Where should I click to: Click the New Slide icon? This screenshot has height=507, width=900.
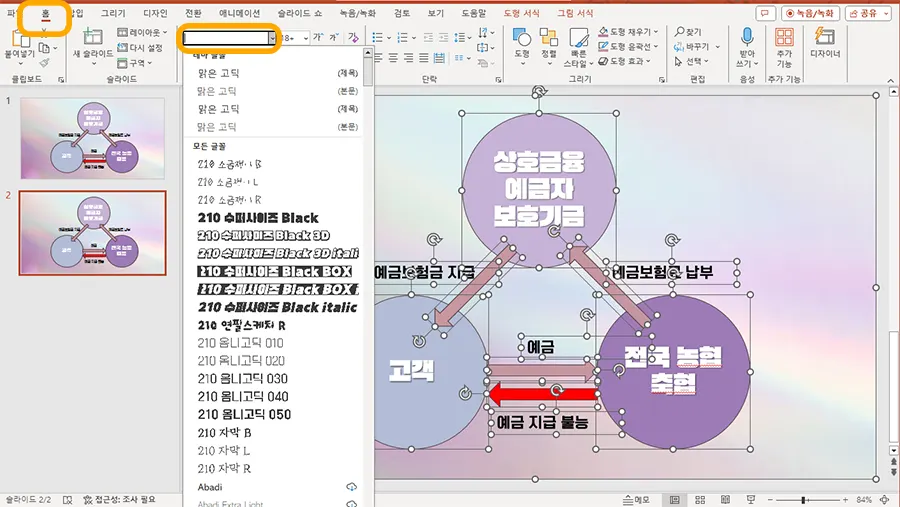[x=92, y=37]
